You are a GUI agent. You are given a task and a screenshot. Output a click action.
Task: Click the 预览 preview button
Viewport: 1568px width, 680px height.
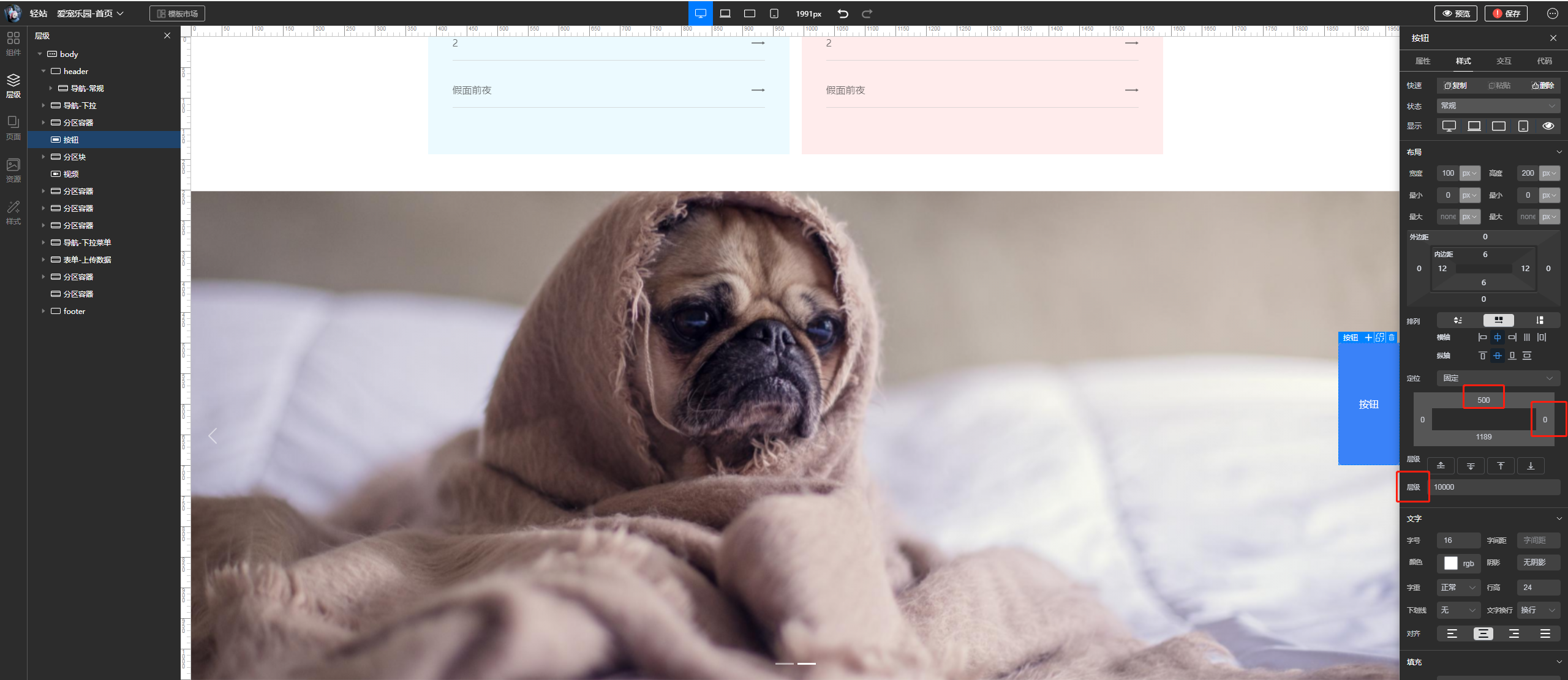pyautogui.click(x=1456, y=13)
